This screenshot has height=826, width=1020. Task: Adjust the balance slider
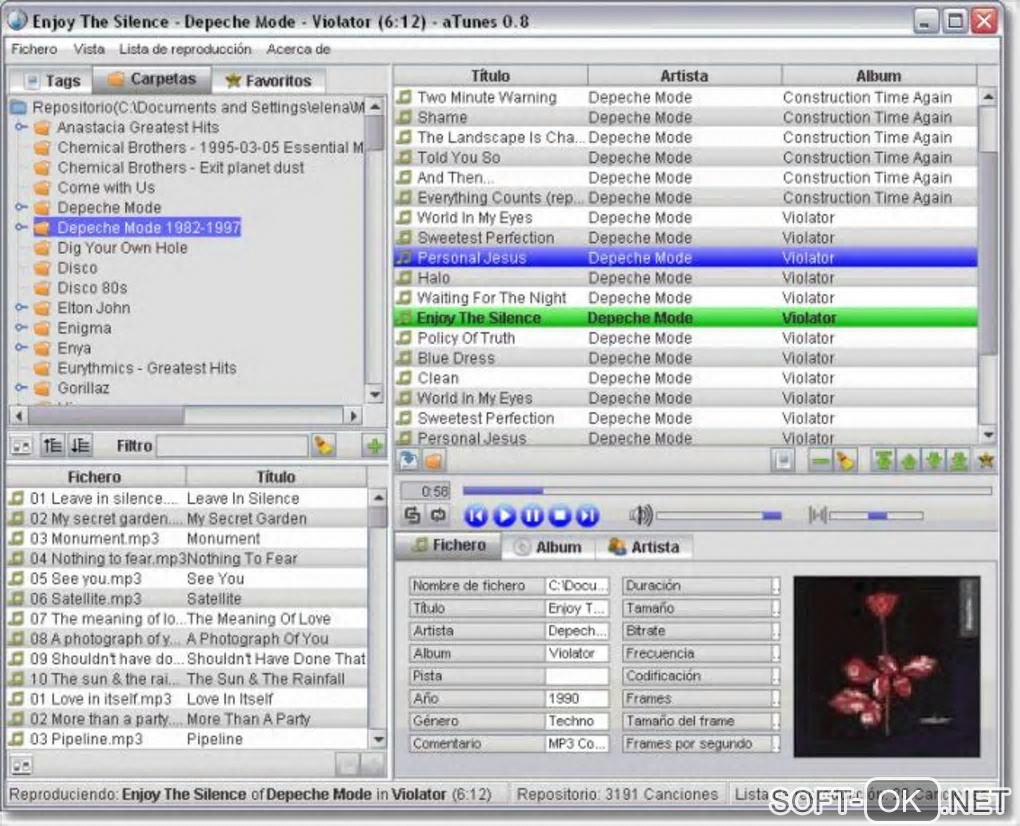coord(876,516)
